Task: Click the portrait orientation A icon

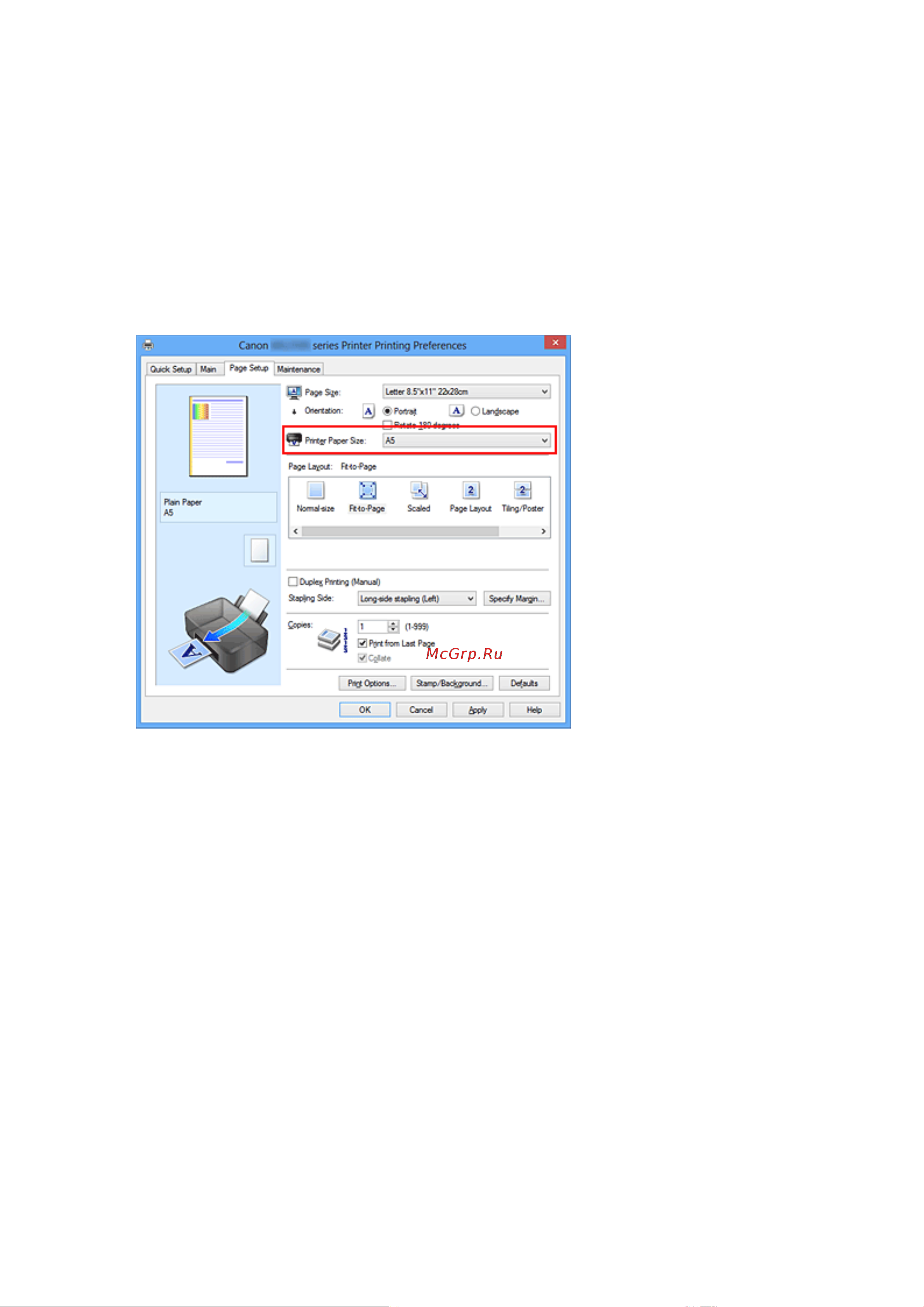Action: click(x=369, y=410)
